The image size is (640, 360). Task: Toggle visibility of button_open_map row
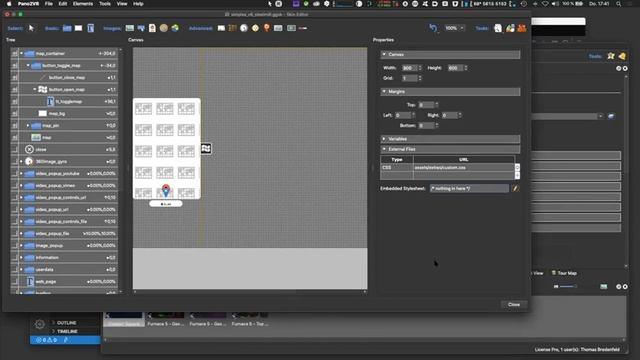coord(15,89)
